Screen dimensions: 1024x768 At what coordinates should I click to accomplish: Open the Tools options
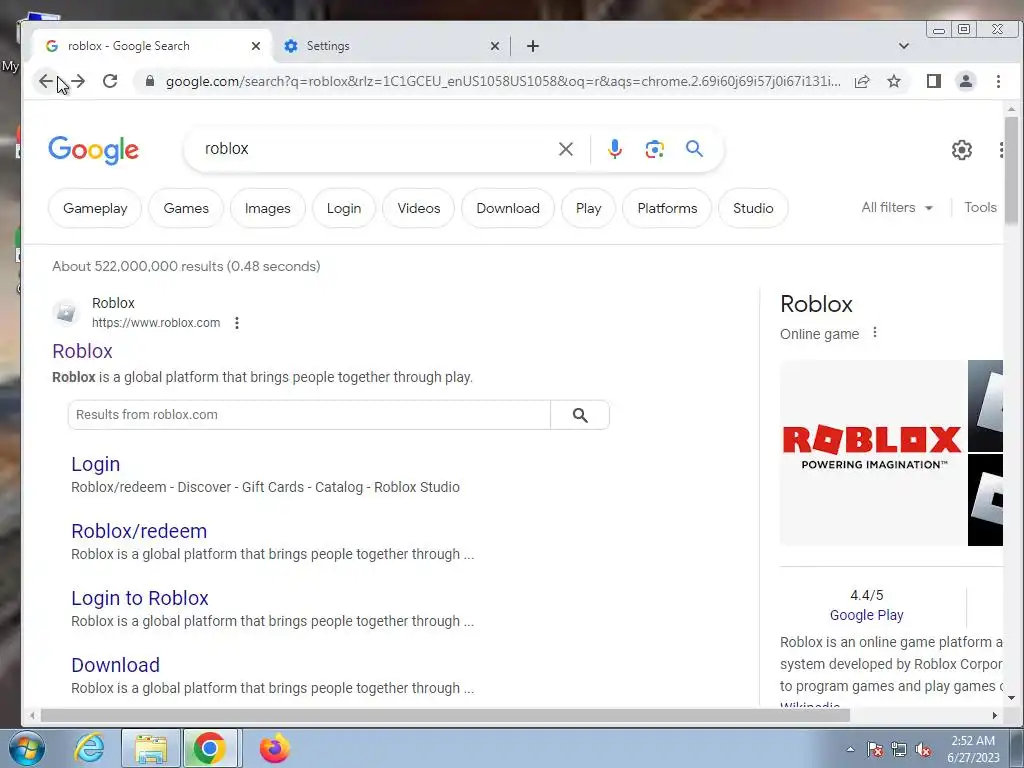coord(980,208)
